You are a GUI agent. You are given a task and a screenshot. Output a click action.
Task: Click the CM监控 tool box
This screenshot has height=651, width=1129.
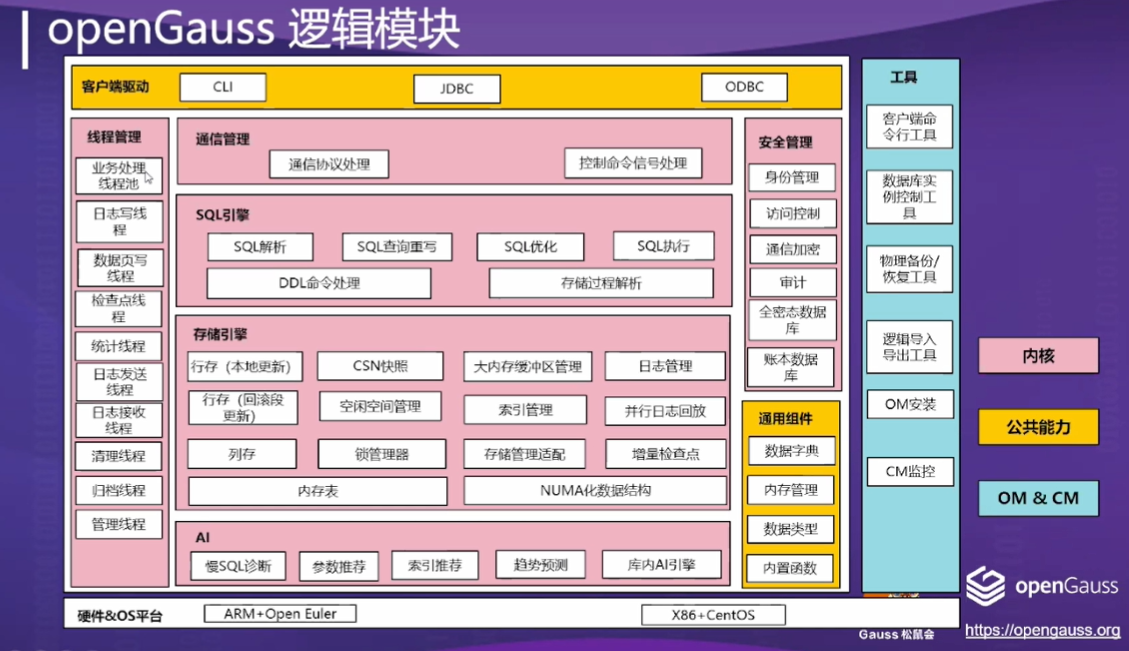(910, 472)
